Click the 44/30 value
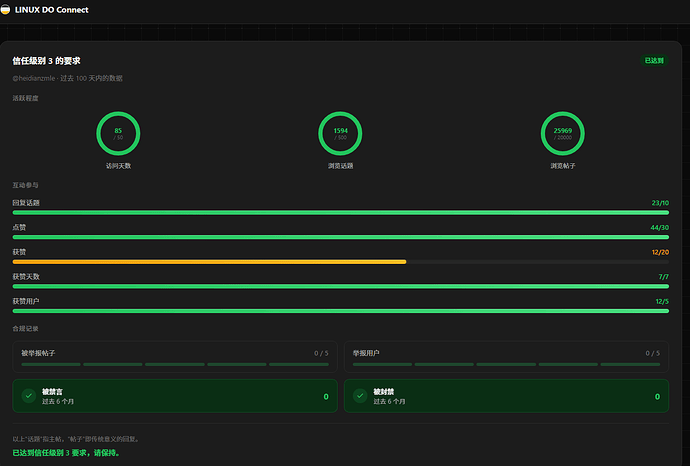690x466 pixels. click(x=660, y=227)
